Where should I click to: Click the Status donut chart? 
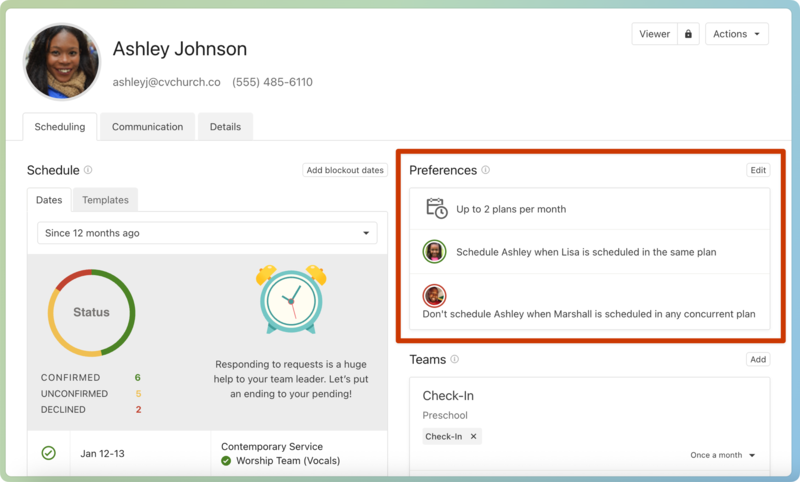pyautogui.click(x=91, y=312)
